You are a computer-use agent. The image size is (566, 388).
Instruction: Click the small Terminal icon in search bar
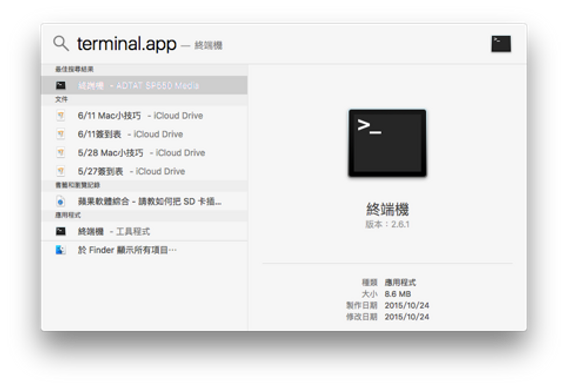(501, 44)
